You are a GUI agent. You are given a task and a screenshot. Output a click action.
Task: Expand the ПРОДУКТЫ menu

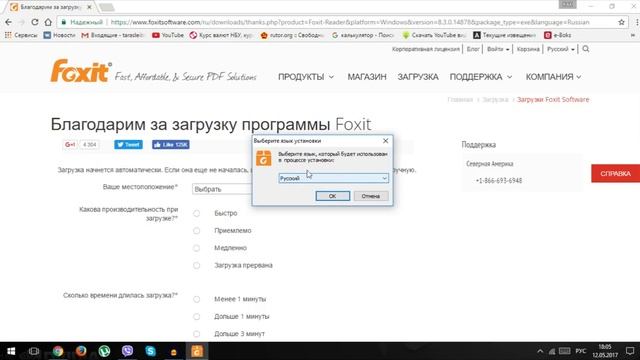coord(306,77)
